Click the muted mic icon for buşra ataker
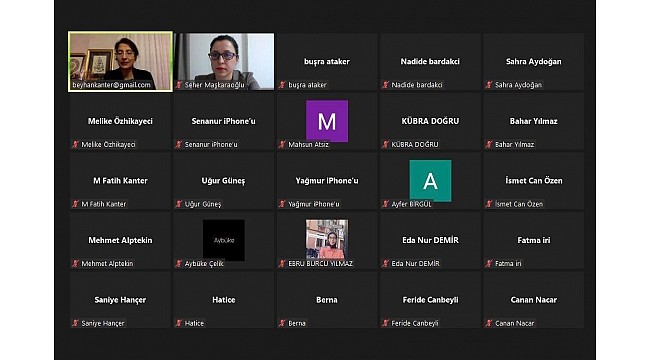Viewport: 650px width, 360px height. (x=283, y=85)
